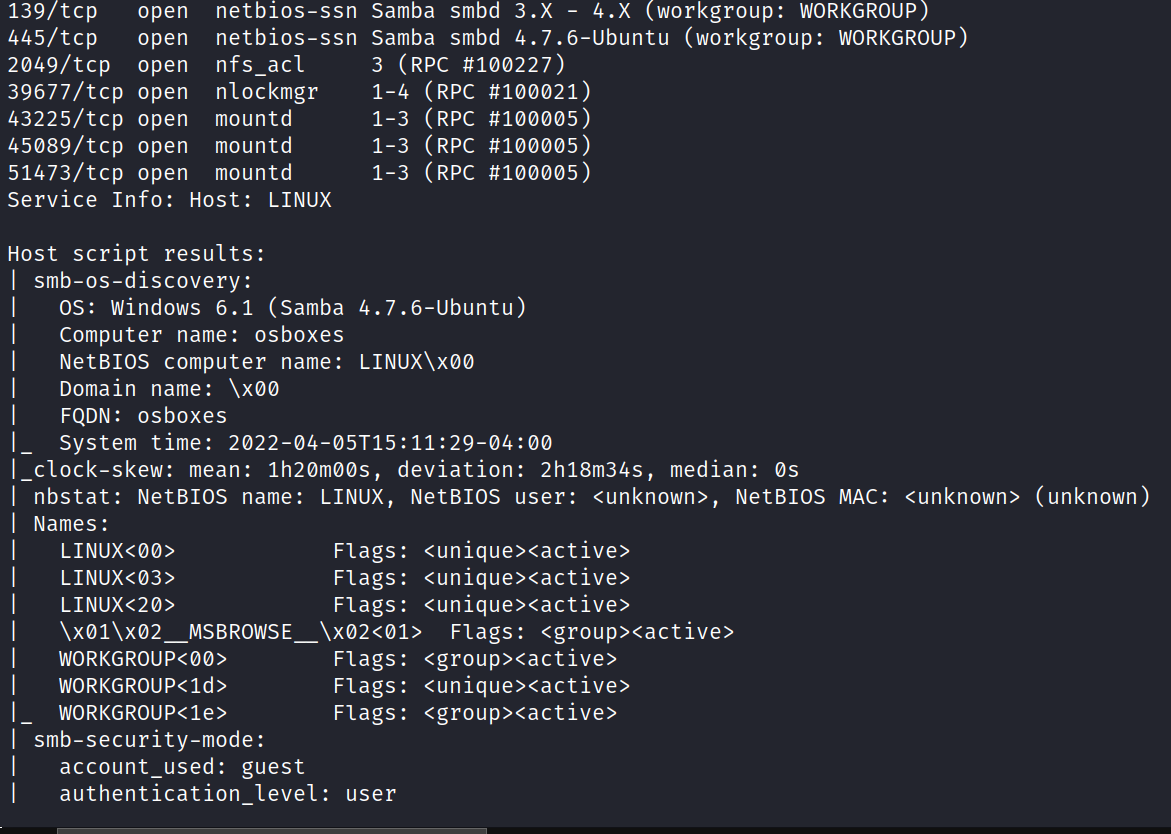Click the __MSBROWSE__ NetBIOS name entry
Image resolution: width=1171 pixels, height=834 pixels.
[240, 632]
